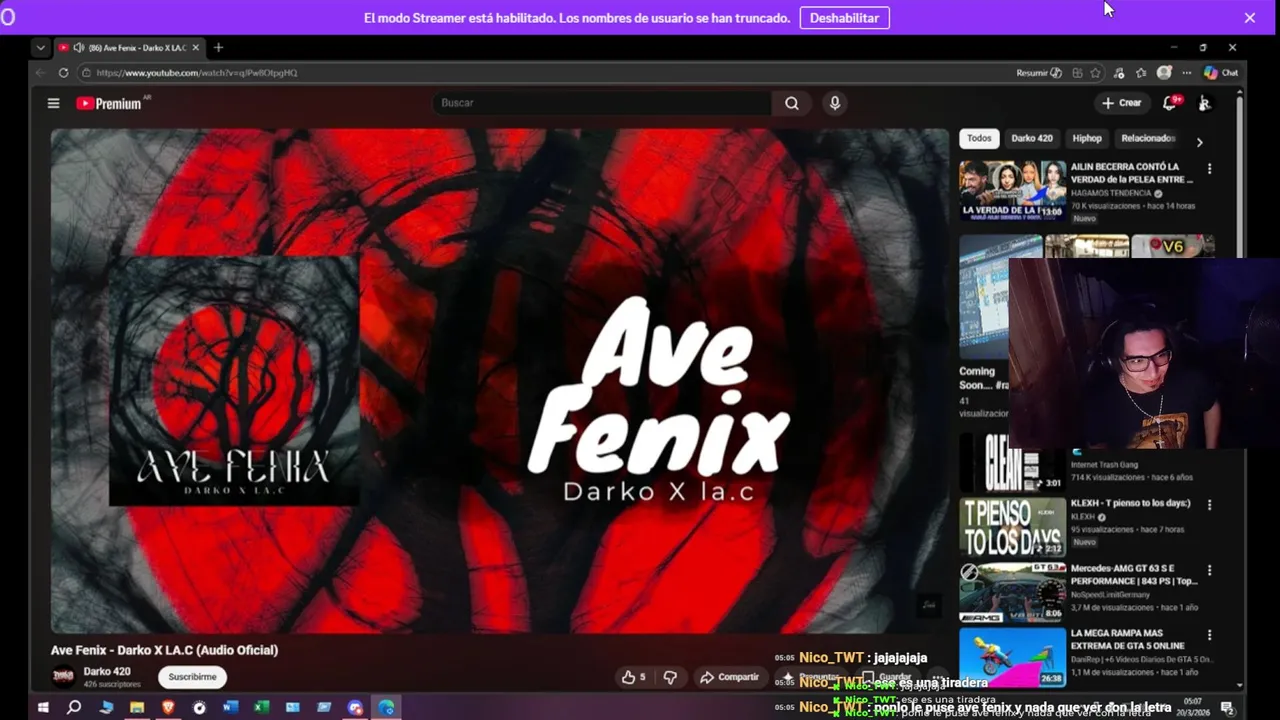Open Windows taskbar search
Screen dimensions: 1280x720
(x=74, y=708)
